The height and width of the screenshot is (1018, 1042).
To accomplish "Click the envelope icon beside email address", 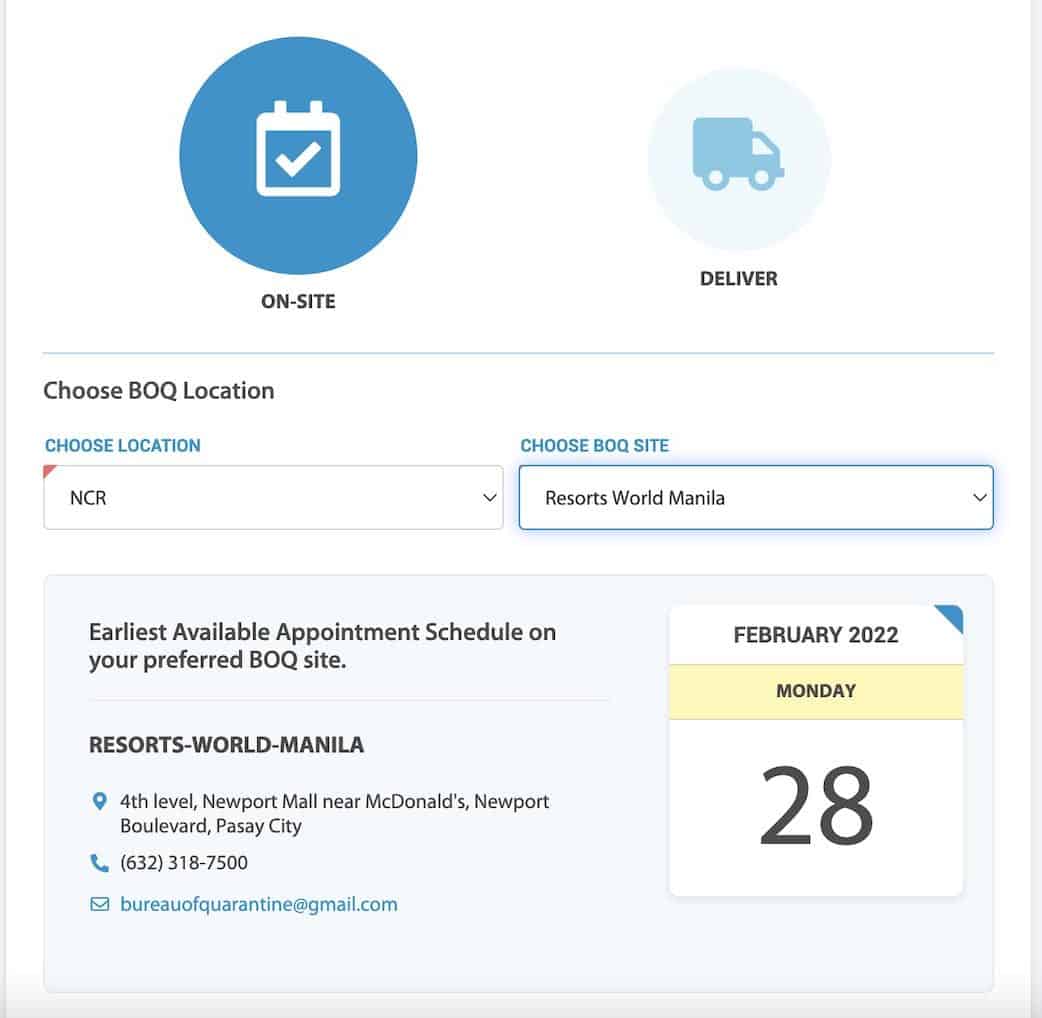I will 99,904.
